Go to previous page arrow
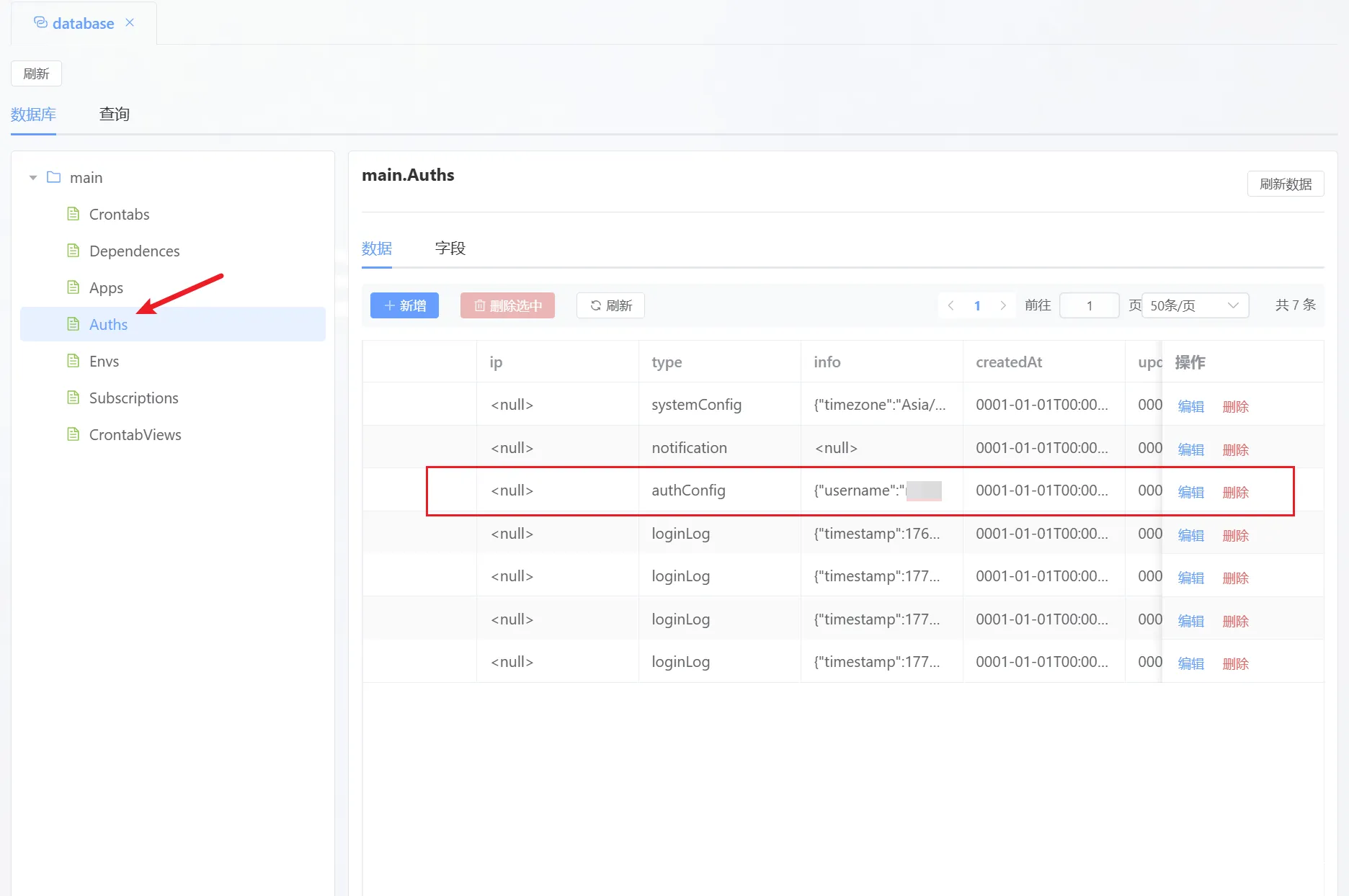This screenshot has width=1349, height=896. click(951, 305)
